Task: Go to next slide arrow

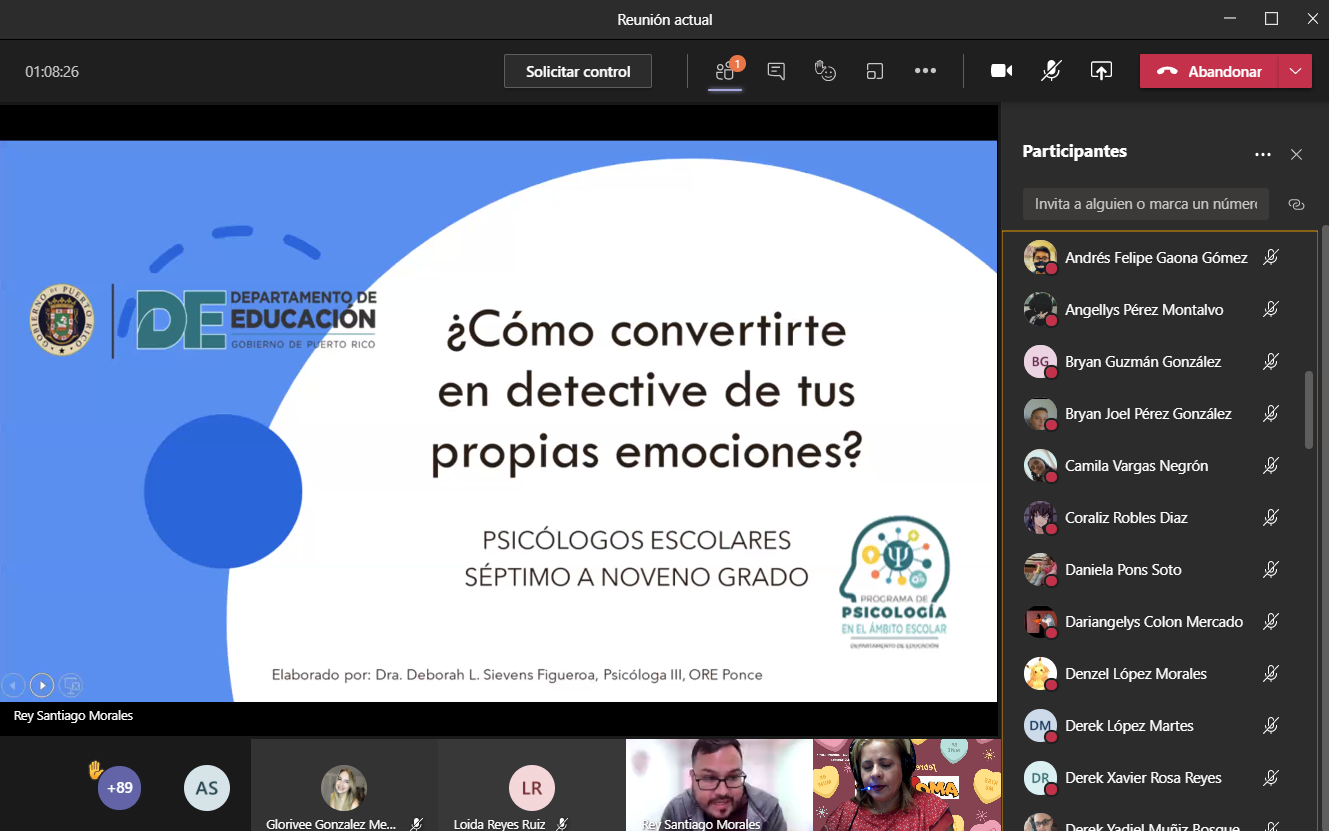Action: [42, 685]
